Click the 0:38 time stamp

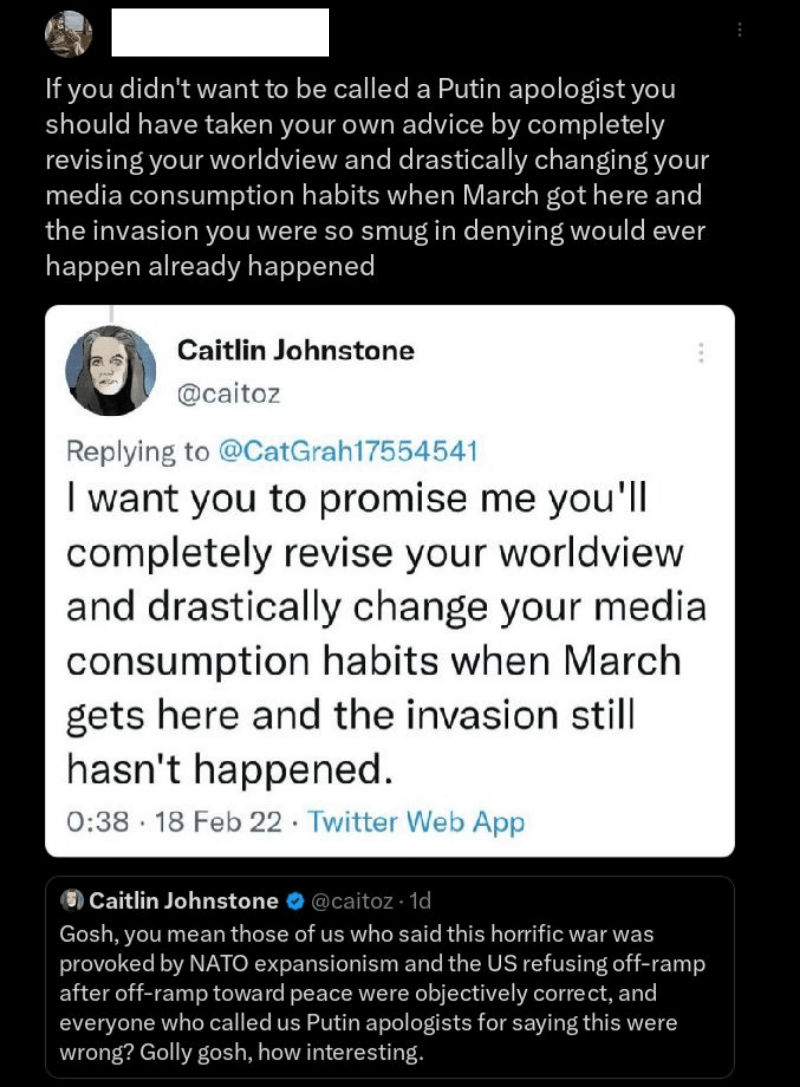pos(94,822)
